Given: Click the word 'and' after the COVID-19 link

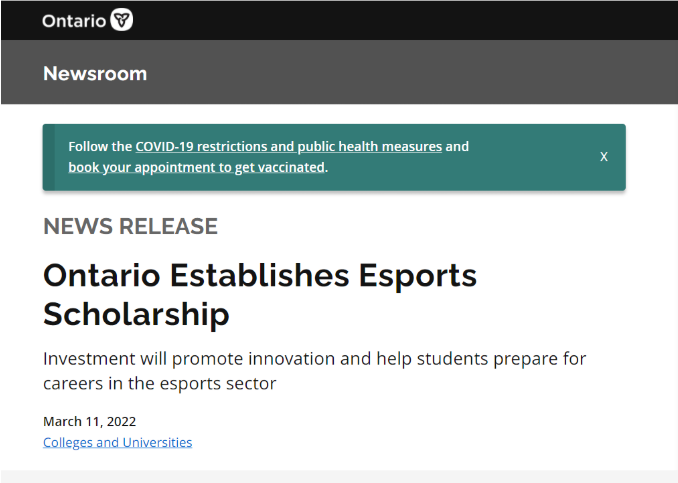Looking at the screenshot, I should [457, 146].
